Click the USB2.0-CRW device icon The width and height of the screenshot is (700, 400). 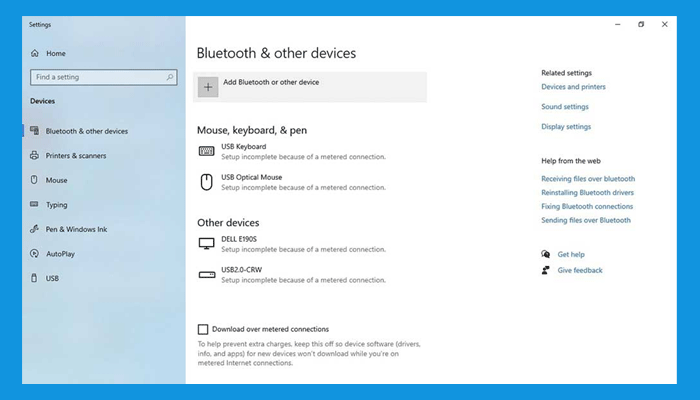pos(207,274)
